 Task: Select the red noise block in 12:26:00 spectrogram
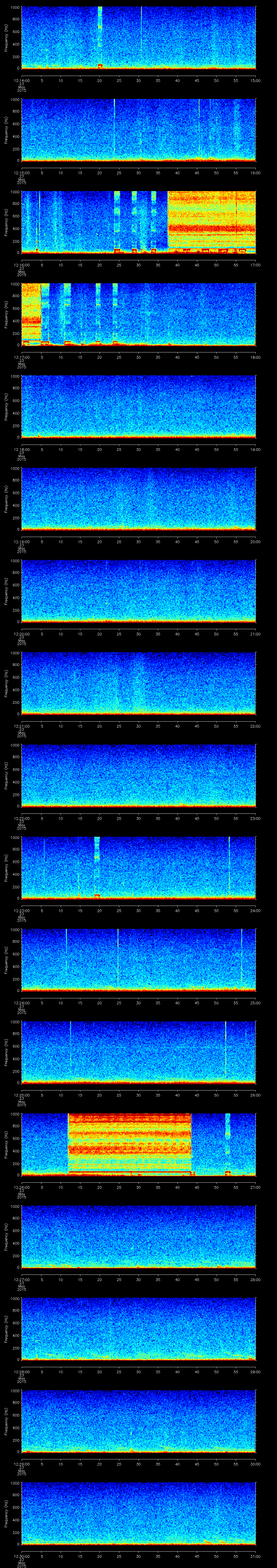coord(130,1144)
